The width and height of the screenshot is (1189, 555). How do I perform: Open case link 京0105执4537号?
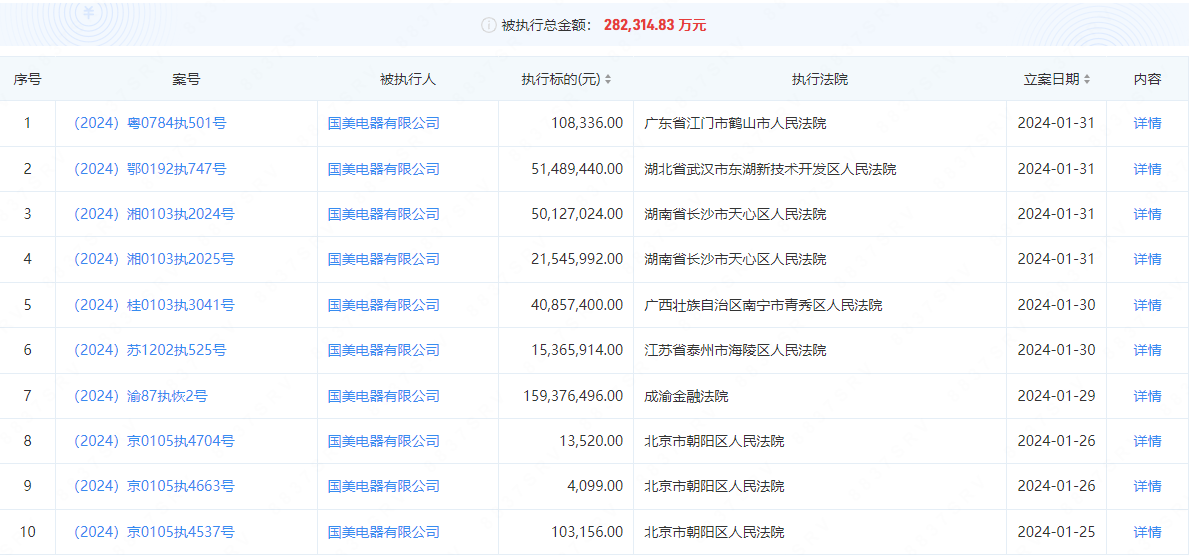(x=154, y=532)
